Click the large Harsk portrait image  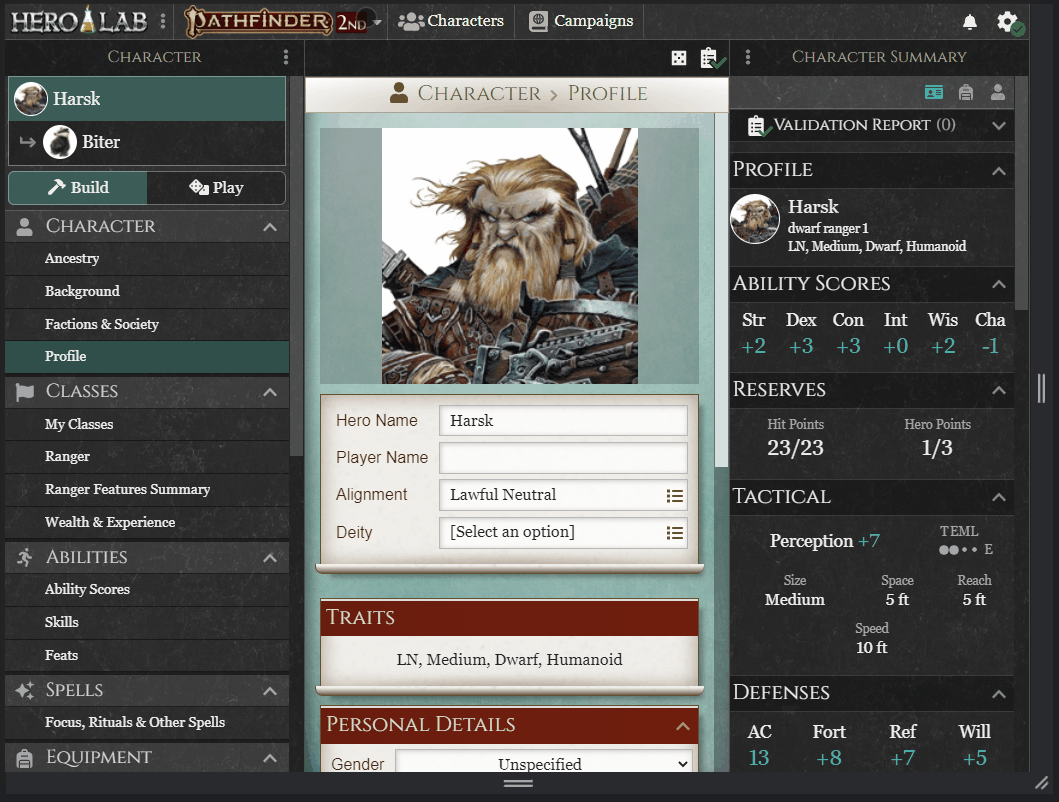pos(510,256)
